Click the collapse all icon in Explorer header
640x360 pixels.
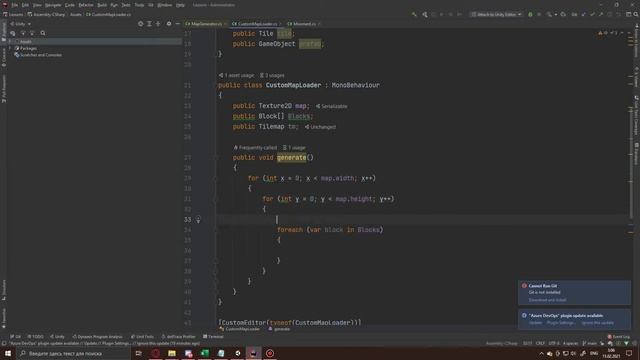(158, 24)
